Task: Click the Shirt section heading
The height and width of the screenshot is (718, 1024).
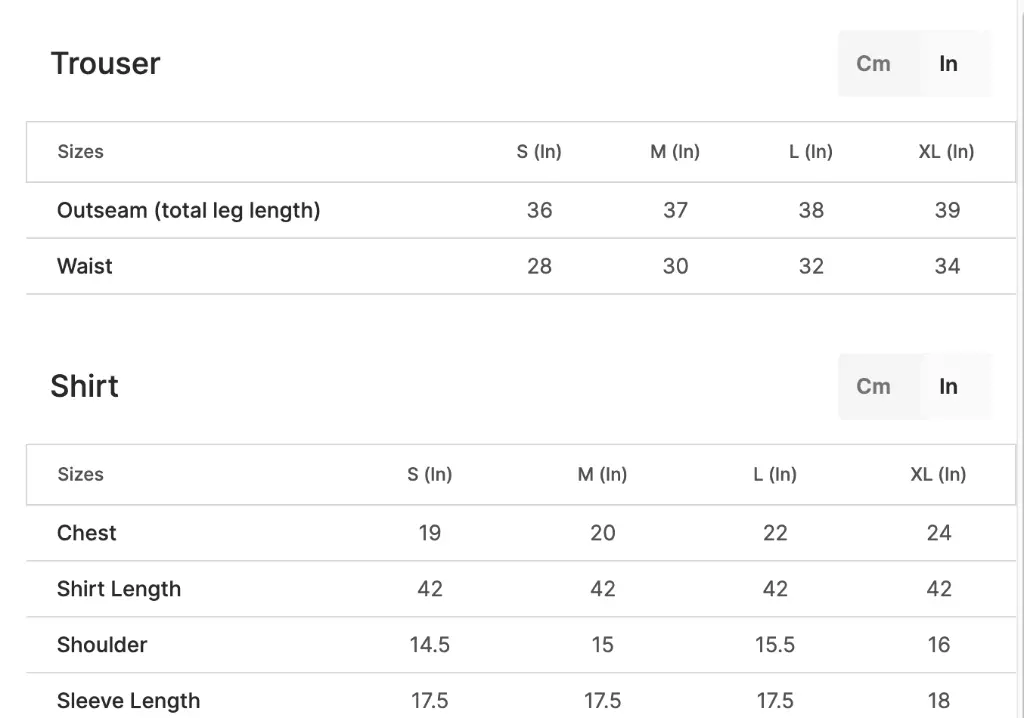Action: [x=84, y=386]
